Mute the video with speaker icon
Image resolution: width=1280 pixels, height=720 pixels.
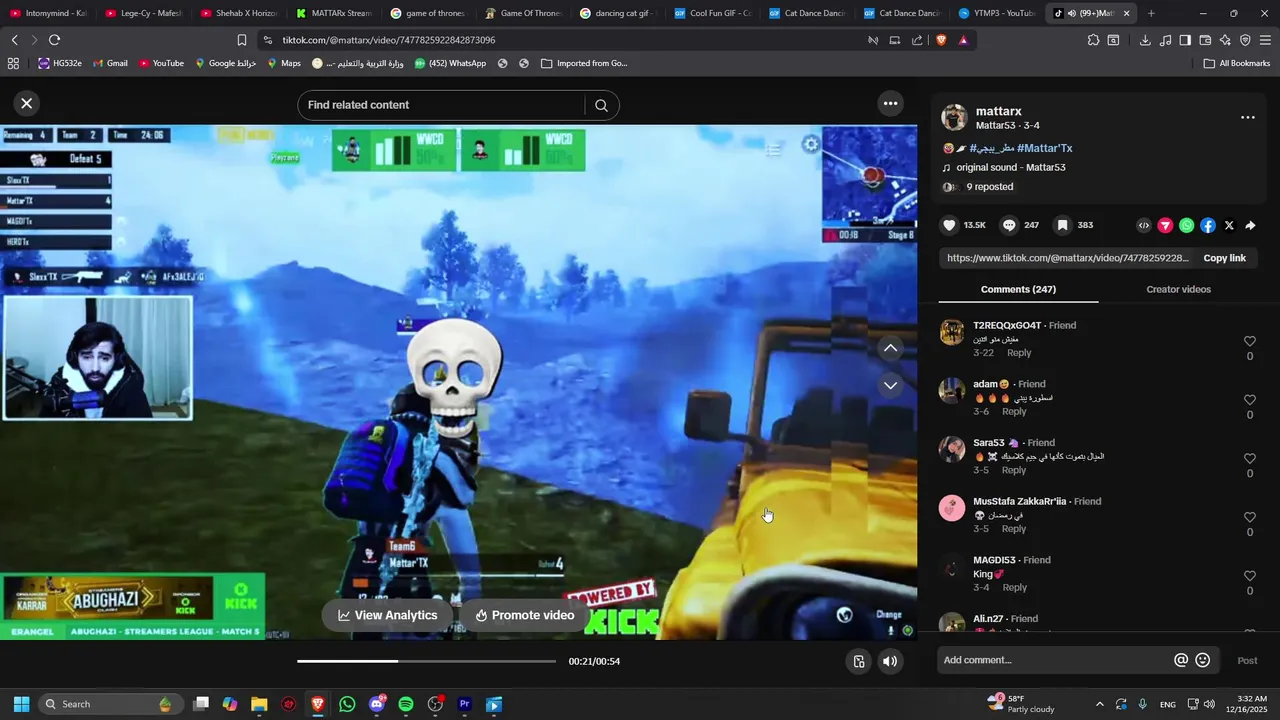coord(890,661)
